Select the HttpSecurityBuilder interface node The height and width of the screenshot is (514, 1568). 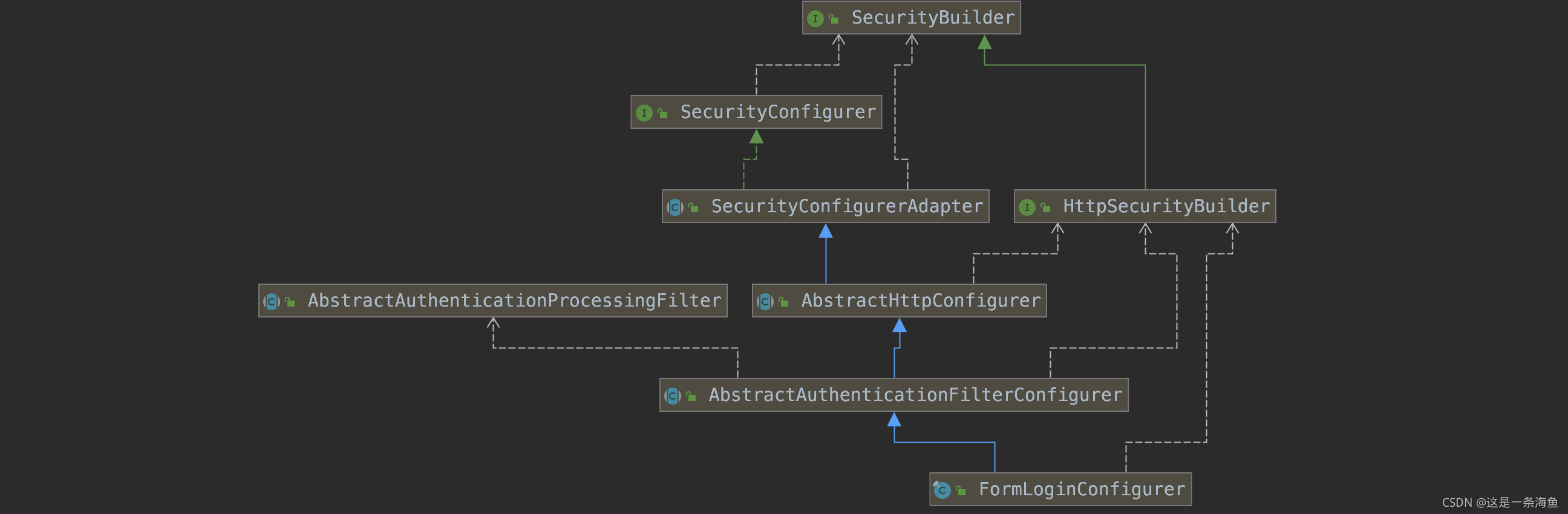click(x=1145, y=206)
